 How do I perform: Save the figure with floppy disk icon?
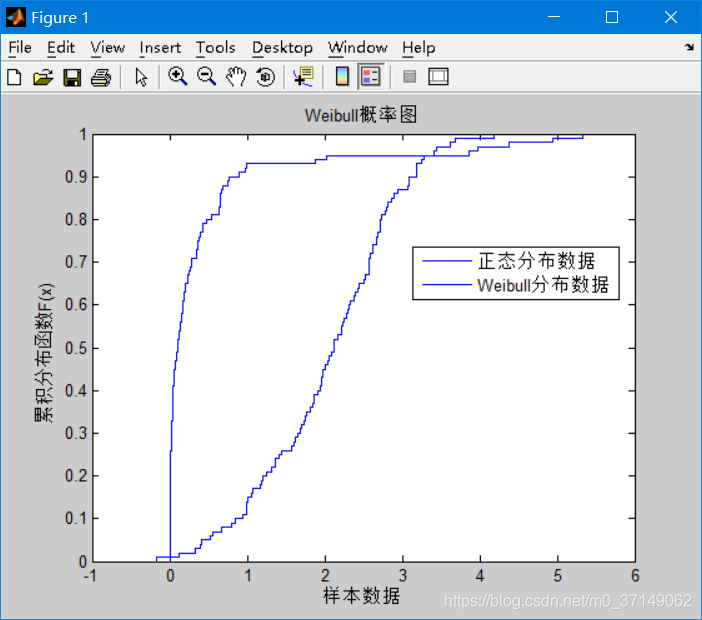coord(72,77)
